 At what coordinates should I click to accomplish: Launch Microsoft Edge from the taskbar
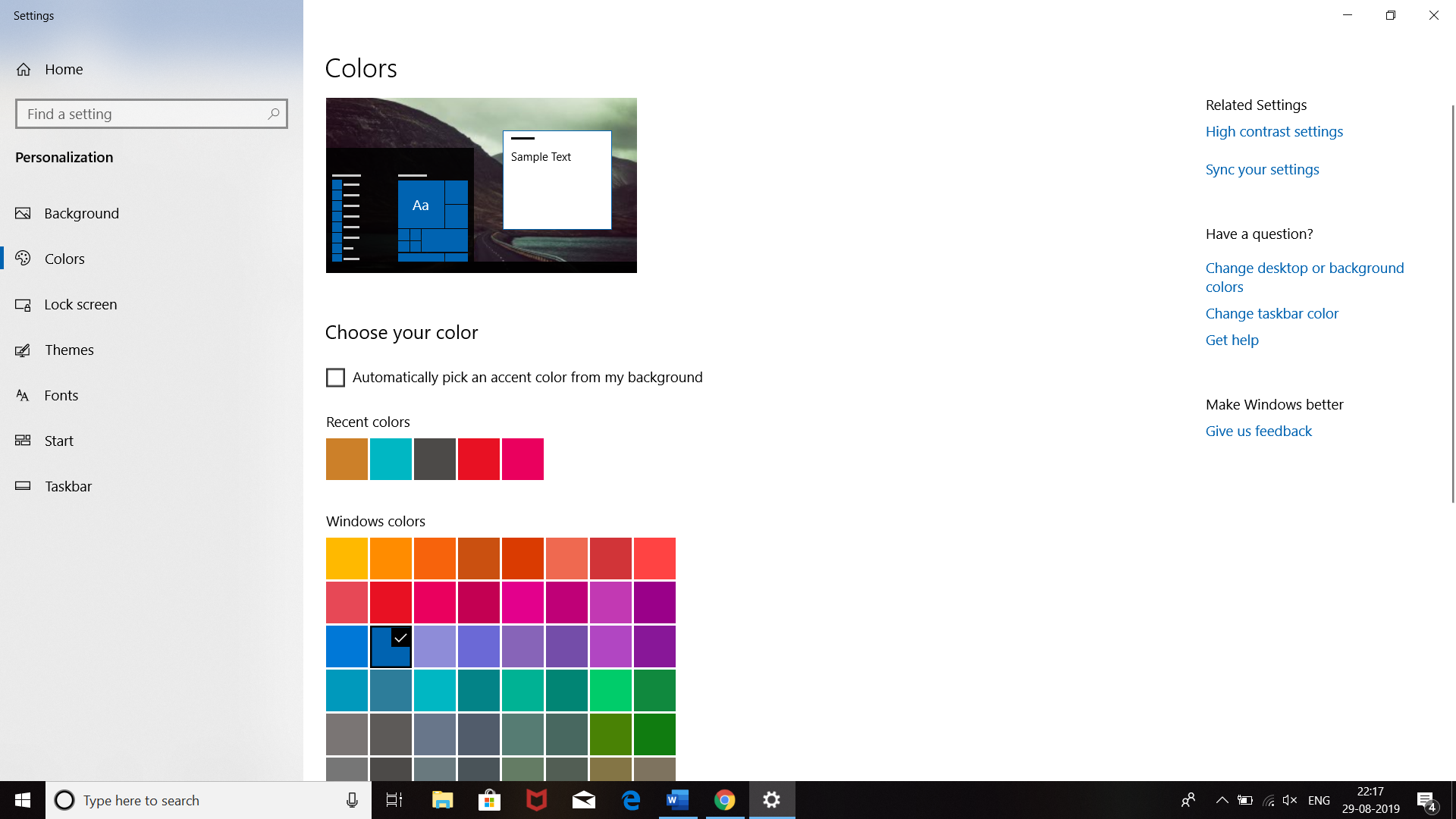click(x=630, y=800)
